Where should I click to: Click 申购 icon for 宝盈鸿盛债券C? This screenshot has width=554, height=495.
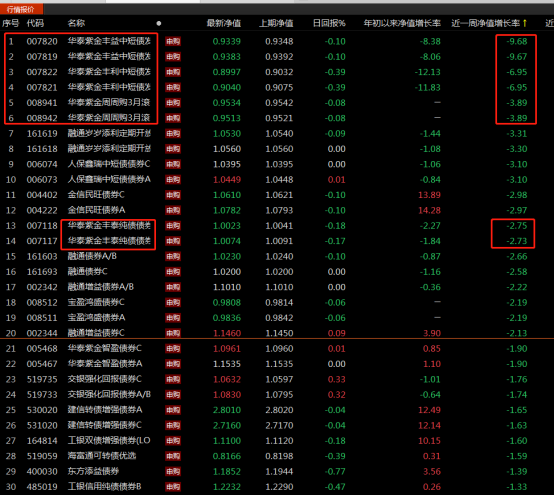tap(173, 302)
